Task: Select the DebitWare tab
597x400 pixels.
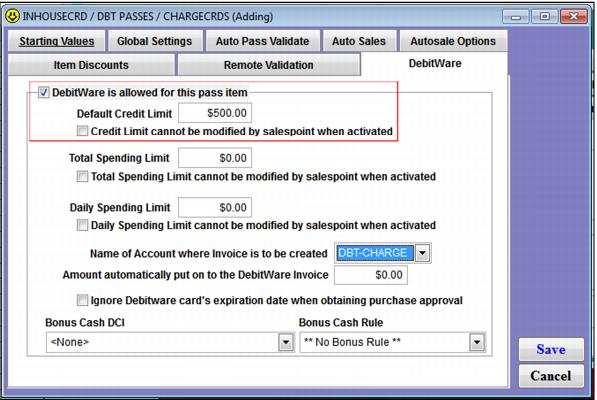Action: 435,64
